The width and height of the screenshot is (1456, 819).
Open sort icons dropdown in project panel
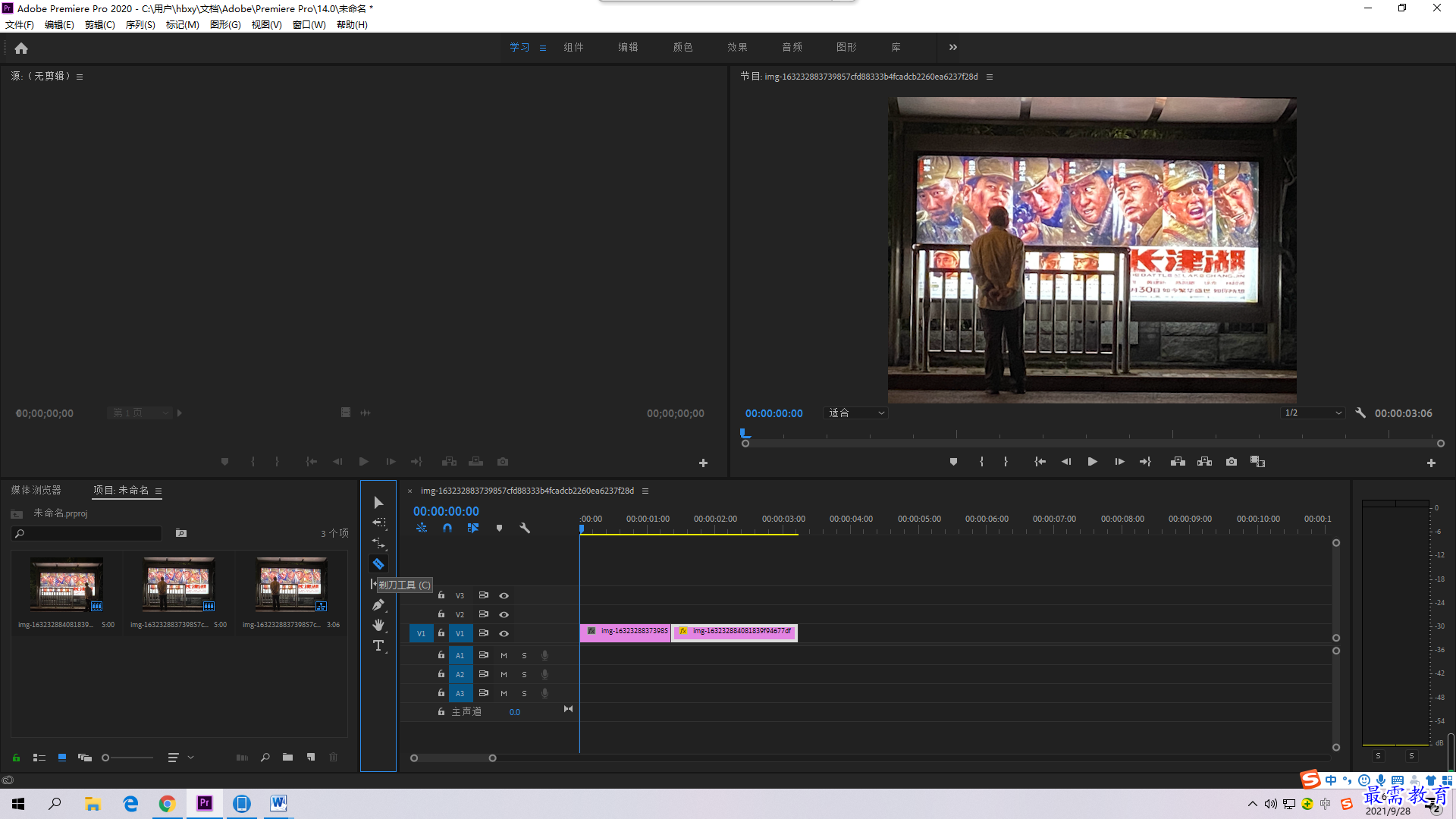[180, 757]
